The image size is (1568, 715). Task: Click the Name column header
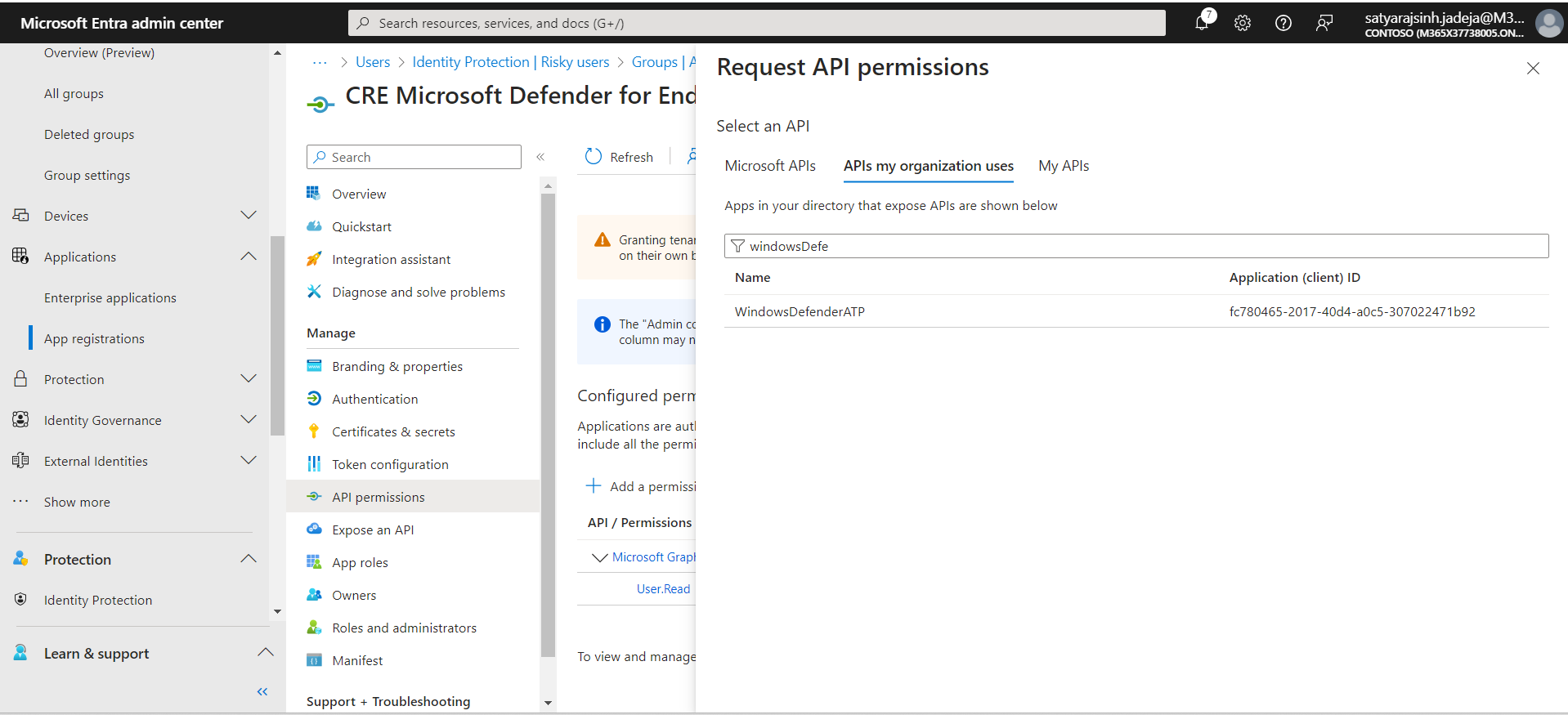coord(752,278)
